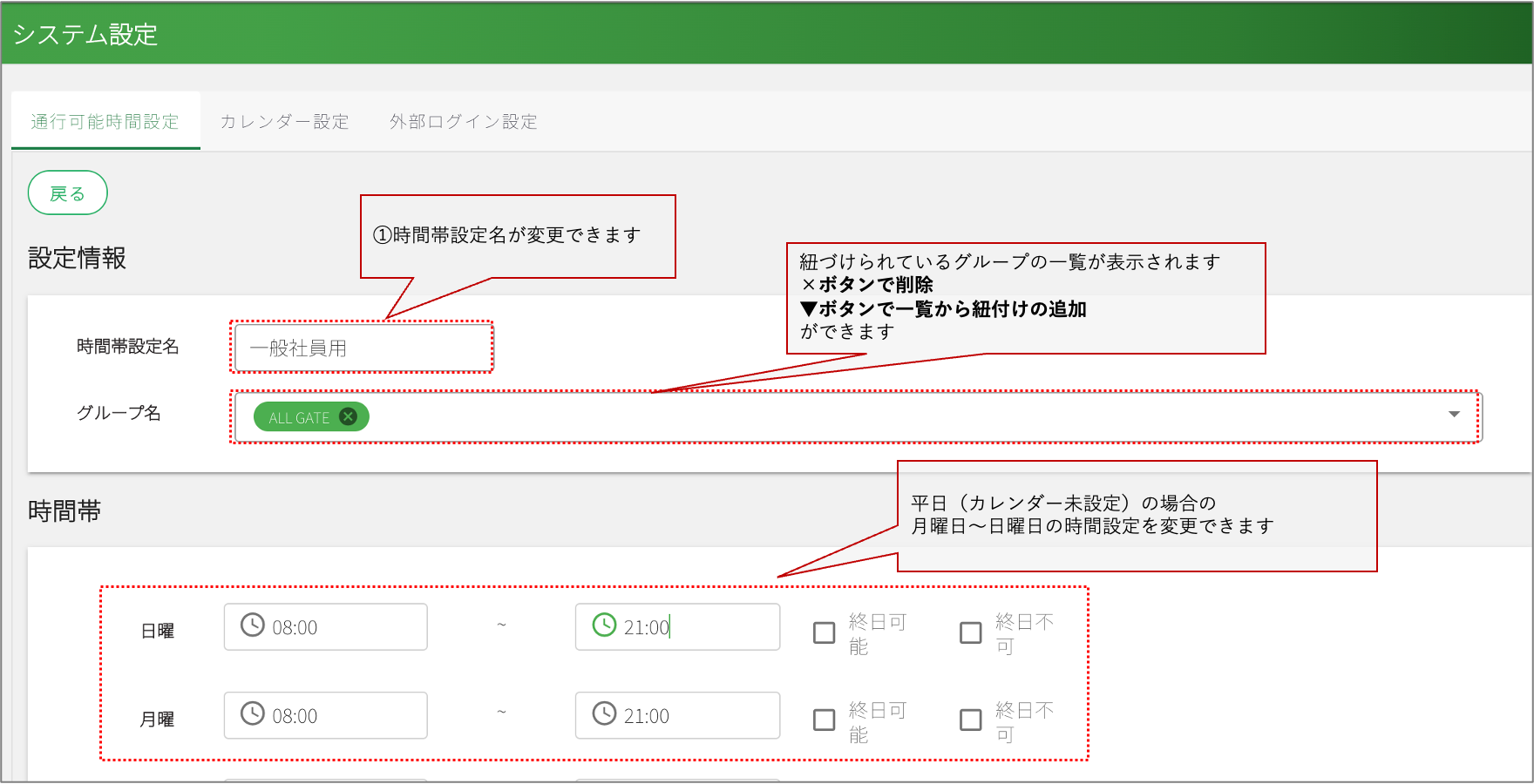1534x784 pixels.
Task: Click the clock icon in Monday start time
Action: pos(252,714)
